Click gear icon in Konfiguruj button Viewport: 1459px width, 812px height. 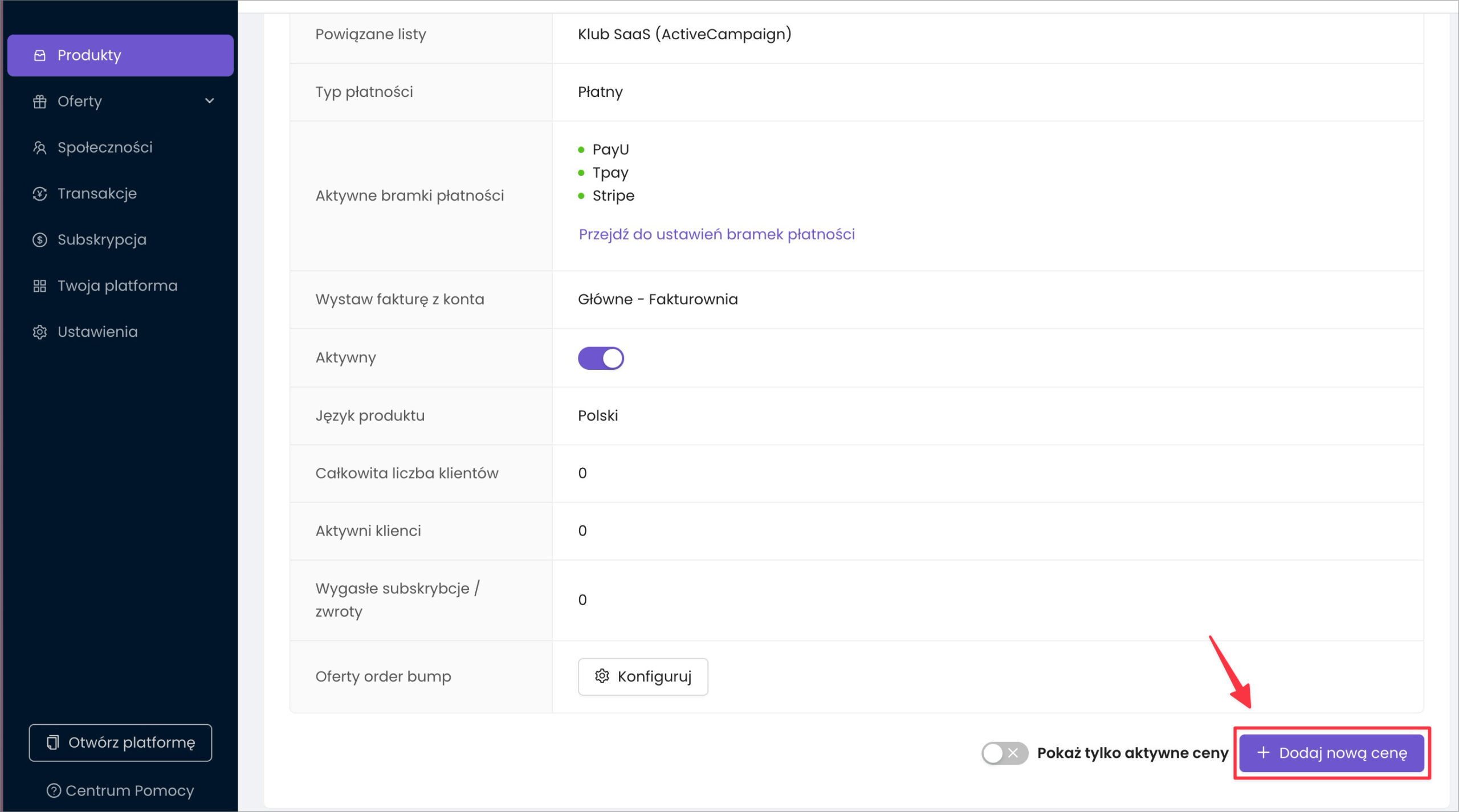click(x=602, y=676)
